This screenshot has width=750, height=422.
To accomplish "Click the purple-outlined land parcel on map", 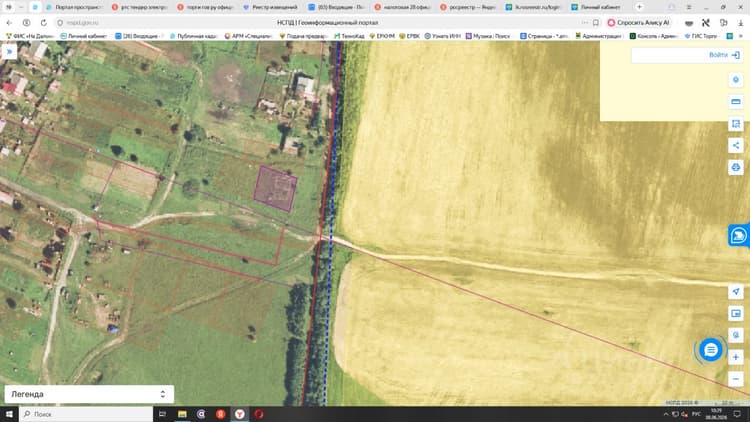I will click(x=275, y=189).
